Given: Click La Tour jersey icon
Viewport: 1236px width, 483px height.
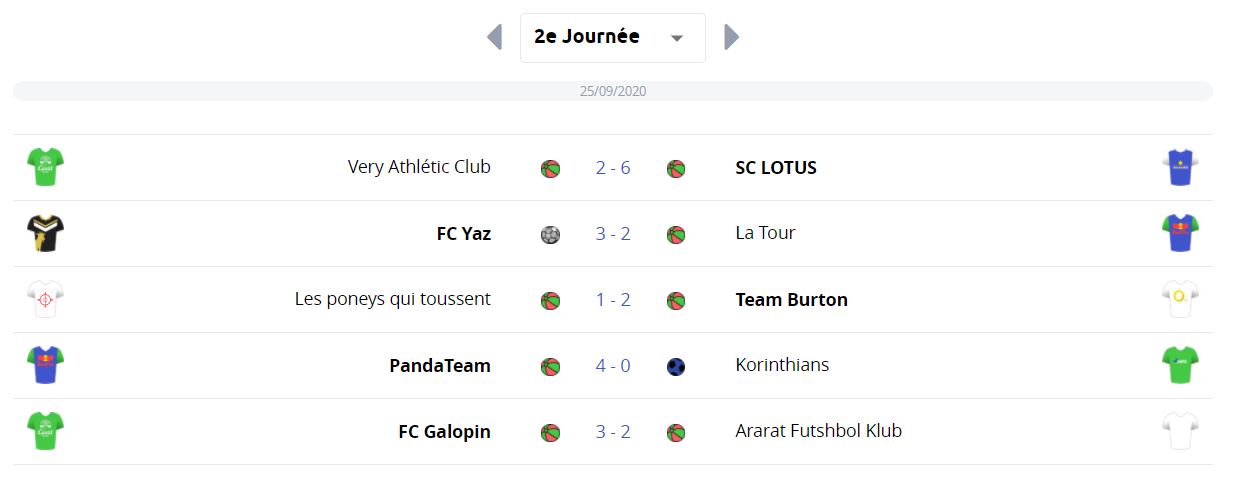Looking at the screenshot, I should [x=1180, y=233].
